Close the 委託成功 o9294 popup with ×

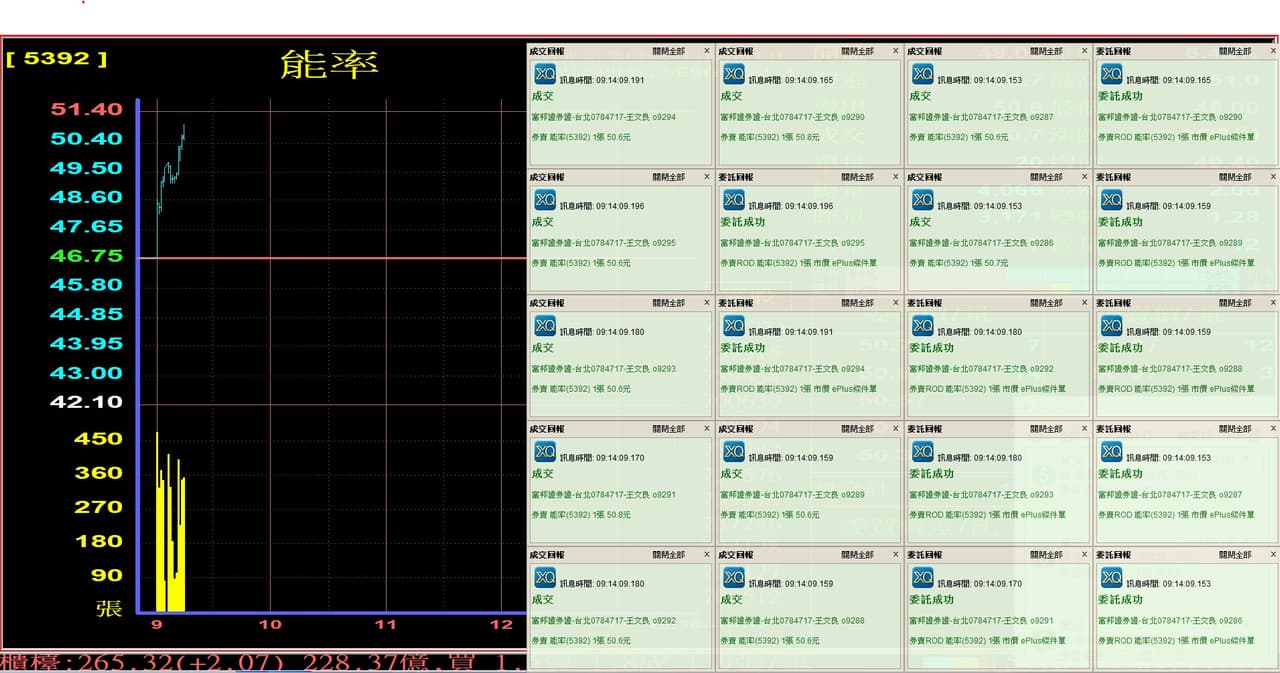[896, 303]
